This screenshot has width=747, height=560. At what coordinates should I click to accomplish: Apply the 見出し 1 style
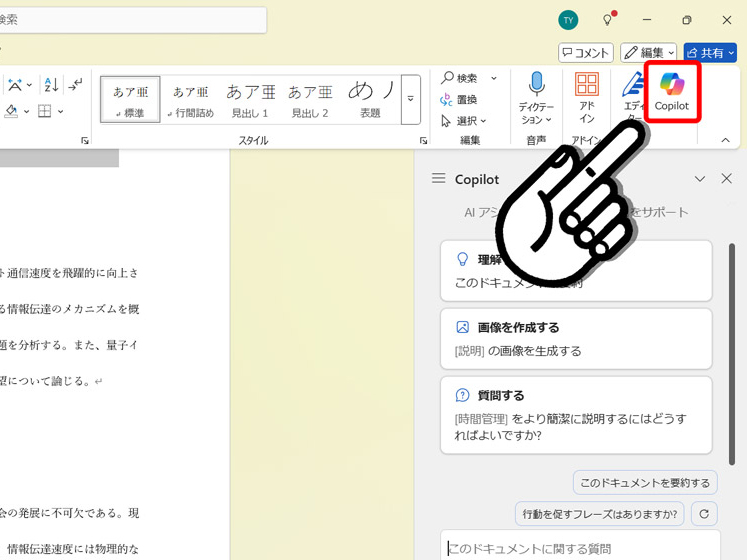point(250,100)
